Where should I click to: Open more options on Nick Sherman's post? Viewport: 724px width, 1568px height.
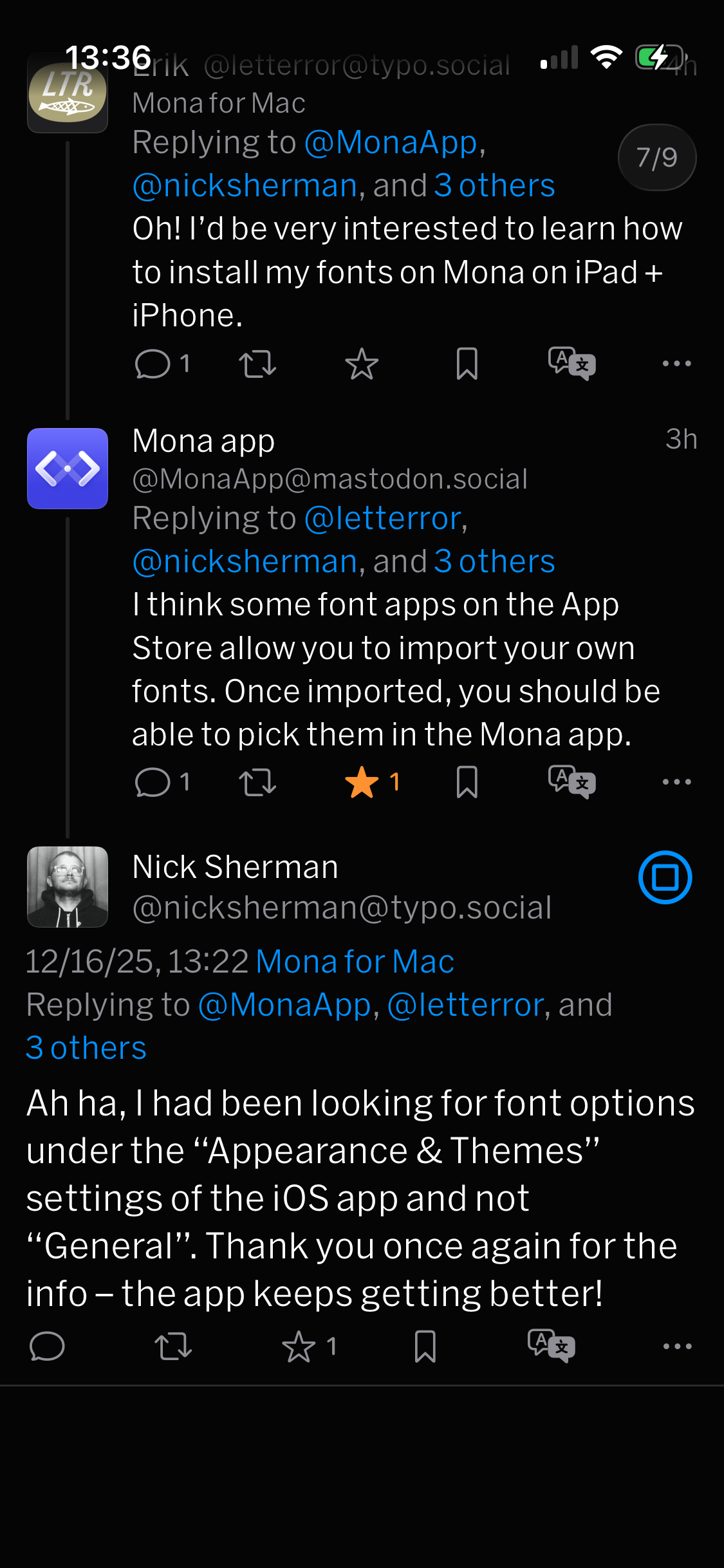[x=677, y=1347]
